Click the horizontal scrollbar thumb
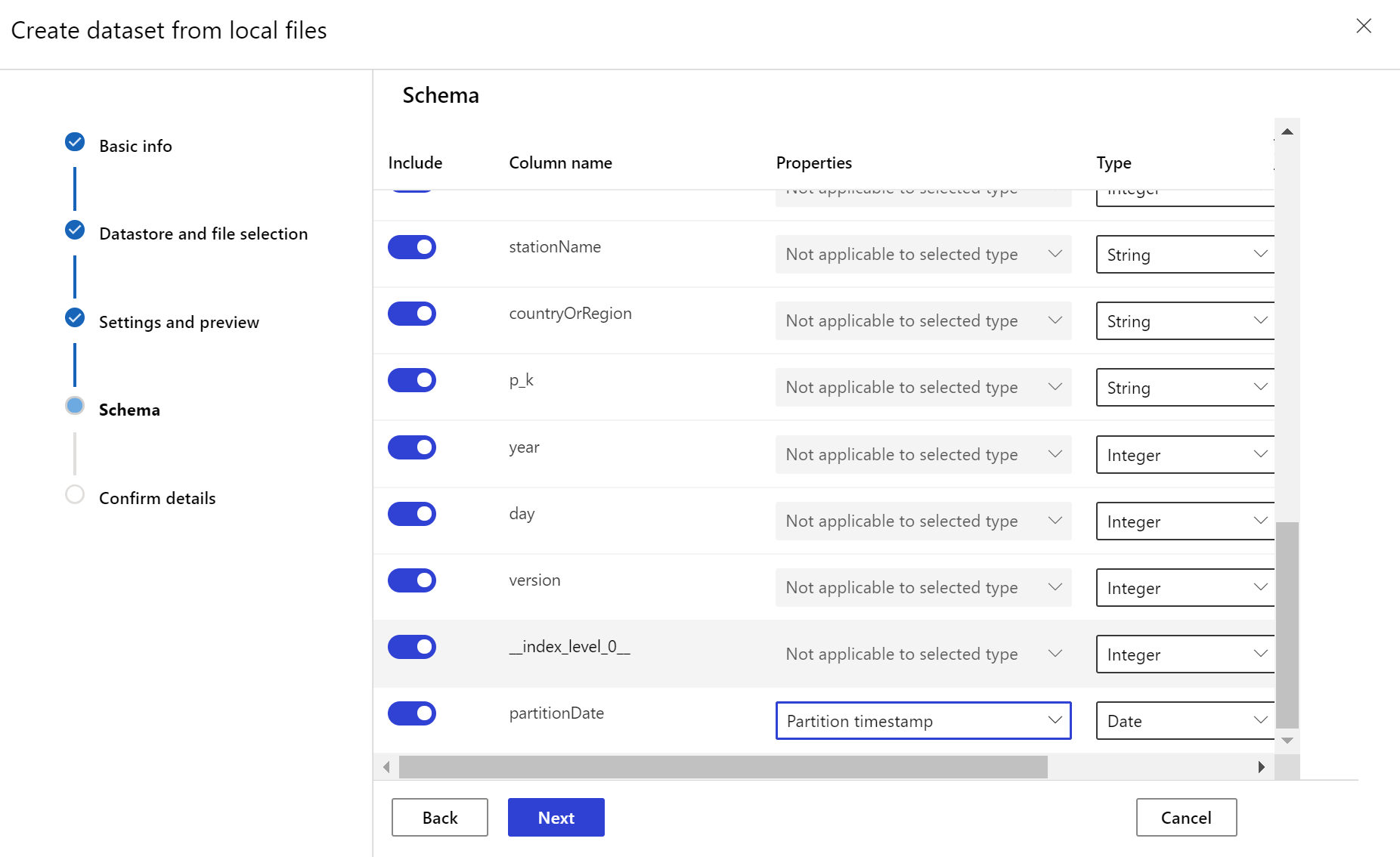 tap(723, 767)
